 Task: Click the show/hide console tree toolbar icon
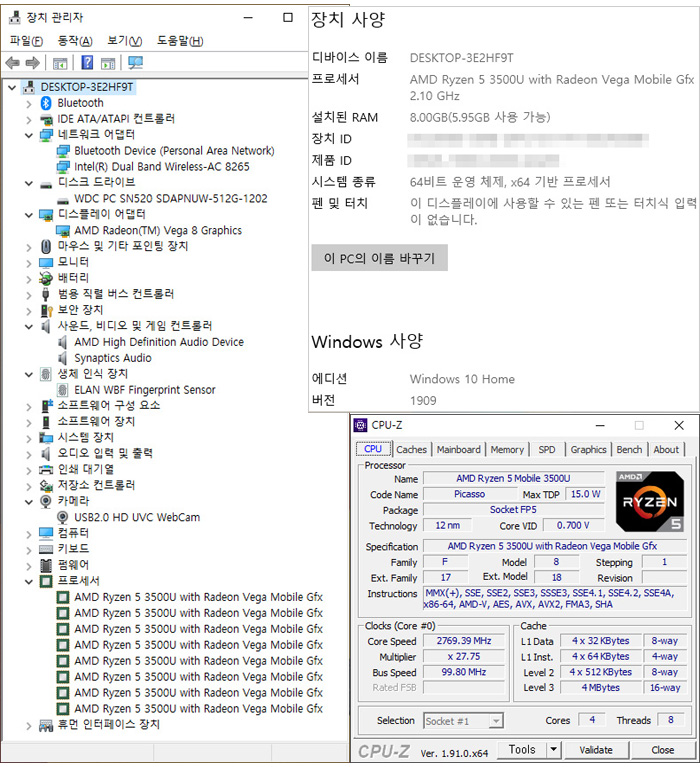pos(59,63)
